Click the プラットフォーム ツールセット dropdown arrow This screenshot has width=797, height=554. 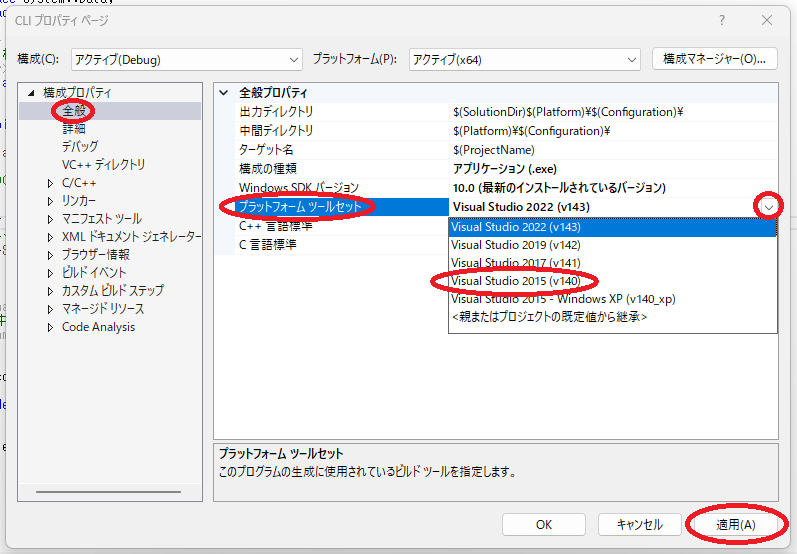point(768,207)
